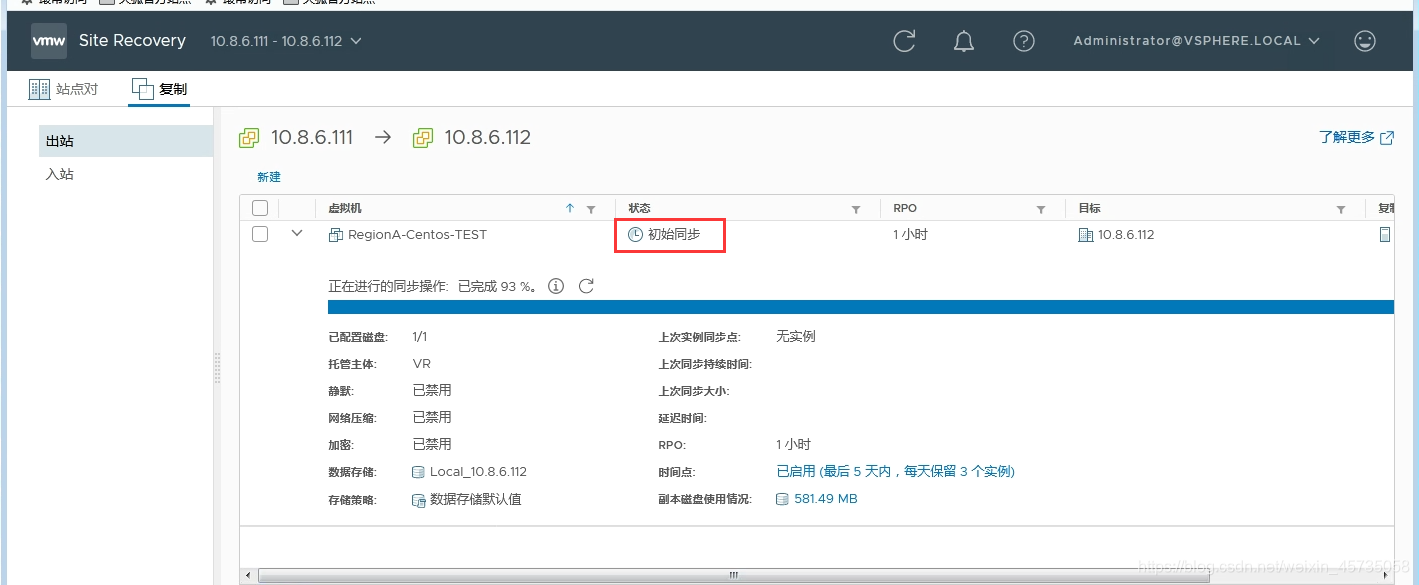Open the help question mark menu
Screen dimensions: 1419x585
1023,41
